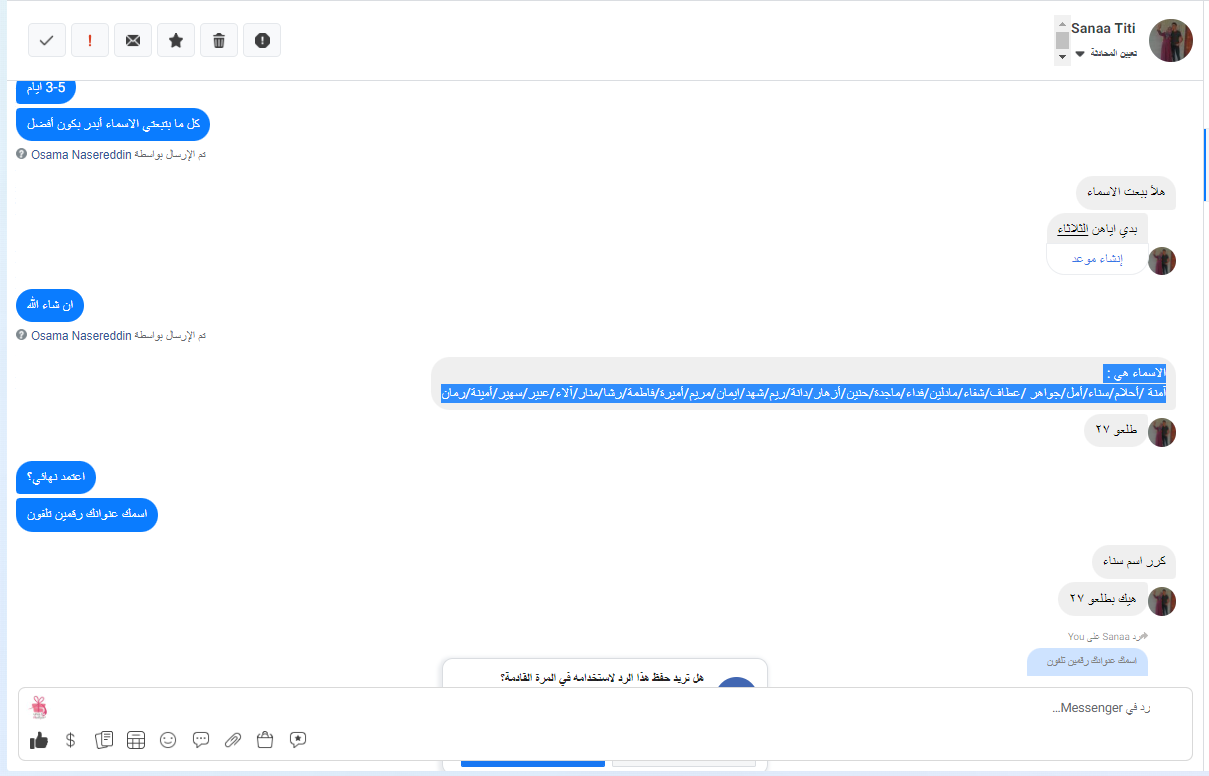Flag conversation with red exclamation mark
Screen dimensions: 1209x776
[x=90, y=40]
